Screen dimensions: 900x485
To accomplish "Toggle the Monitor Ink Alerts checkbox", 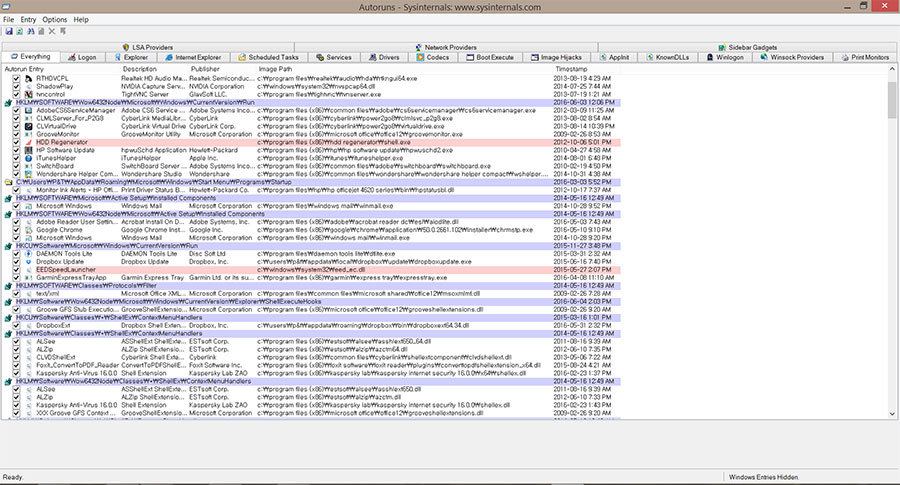I will click(x=16, y=190).
